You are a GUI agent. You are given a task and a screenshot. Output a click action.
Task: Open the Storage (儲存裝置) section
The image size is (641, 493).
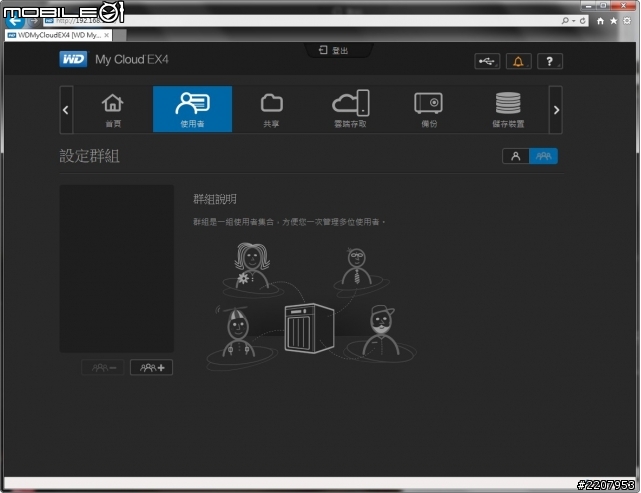(508, 110)
